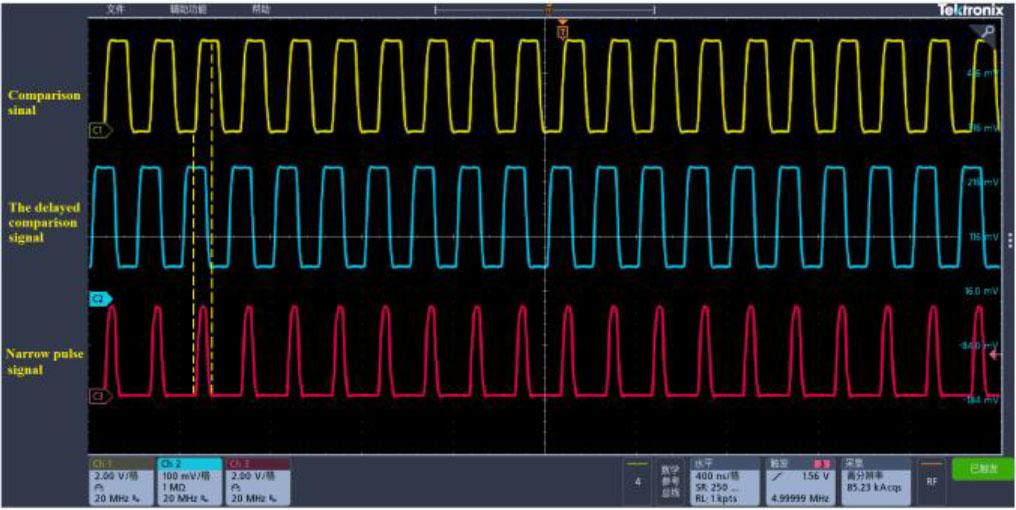Open the Ch 3 settings badge

click(x=257, y=481)
